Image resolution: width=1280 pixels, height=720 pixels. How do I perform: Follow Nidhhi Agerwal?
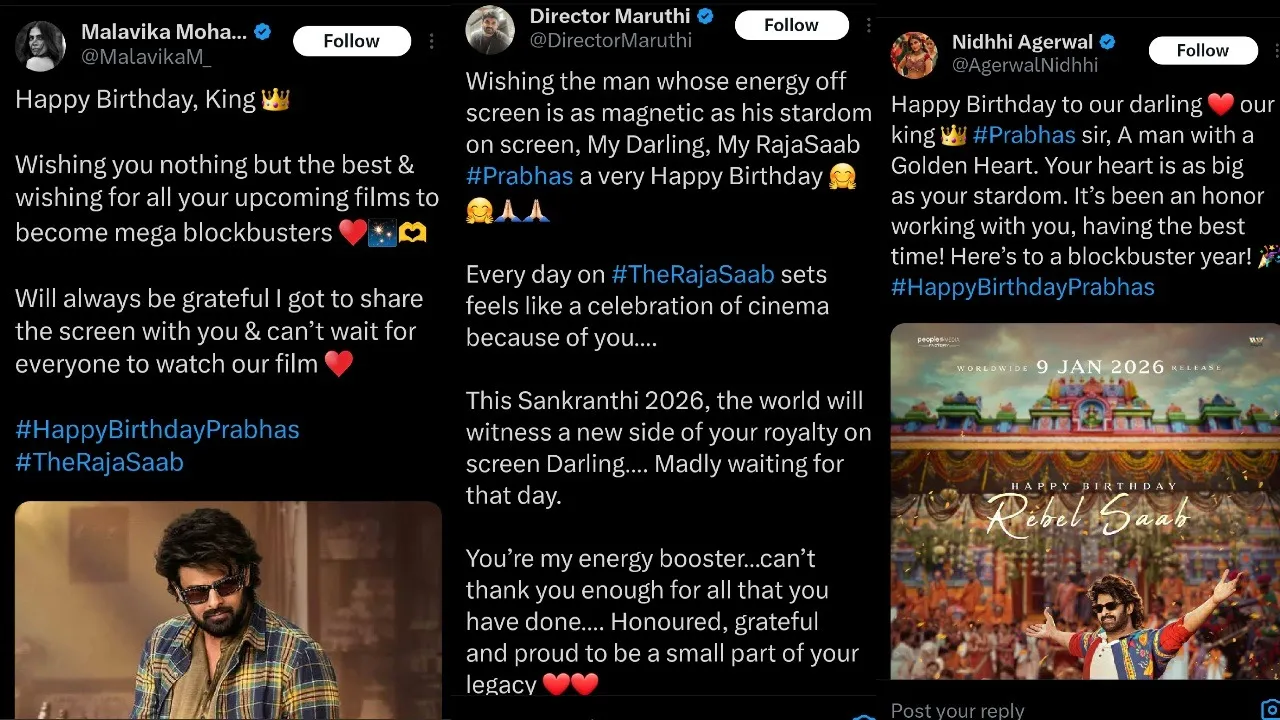[1202, 50]
